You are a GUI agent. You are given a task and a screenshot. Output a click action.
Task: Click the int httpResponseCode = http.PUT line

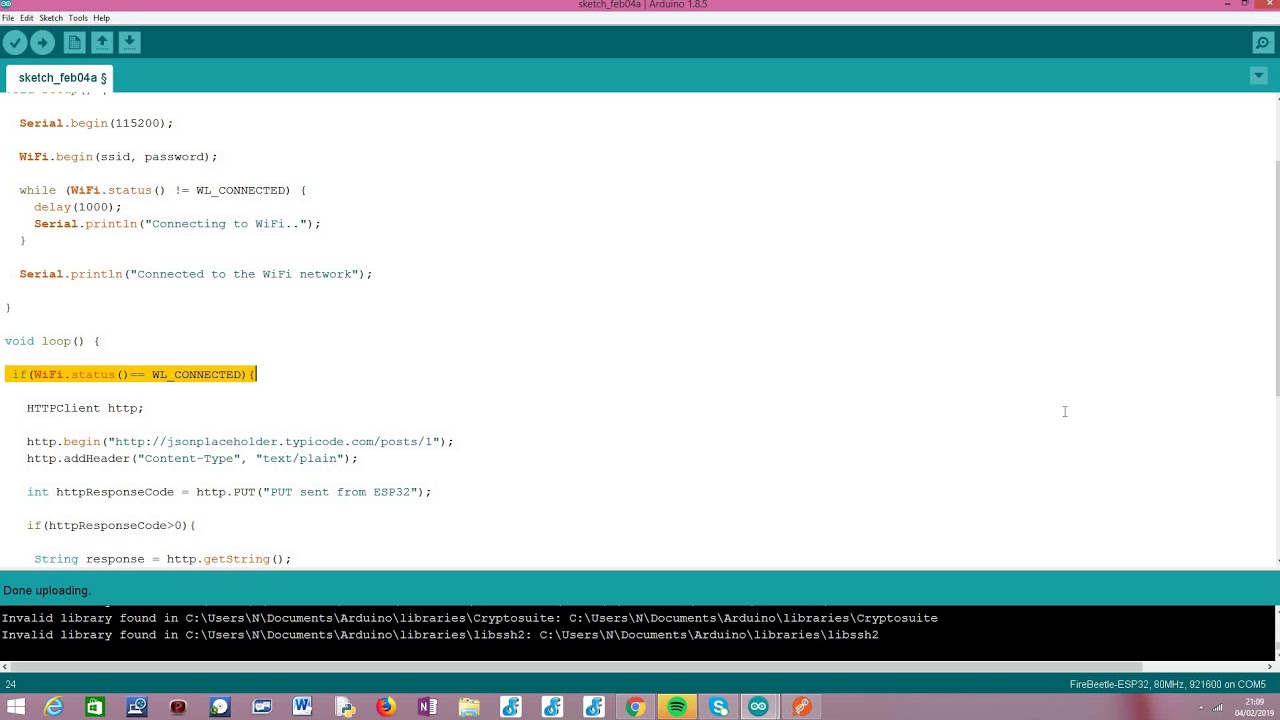pyautogui.click(x=229, y=492)
